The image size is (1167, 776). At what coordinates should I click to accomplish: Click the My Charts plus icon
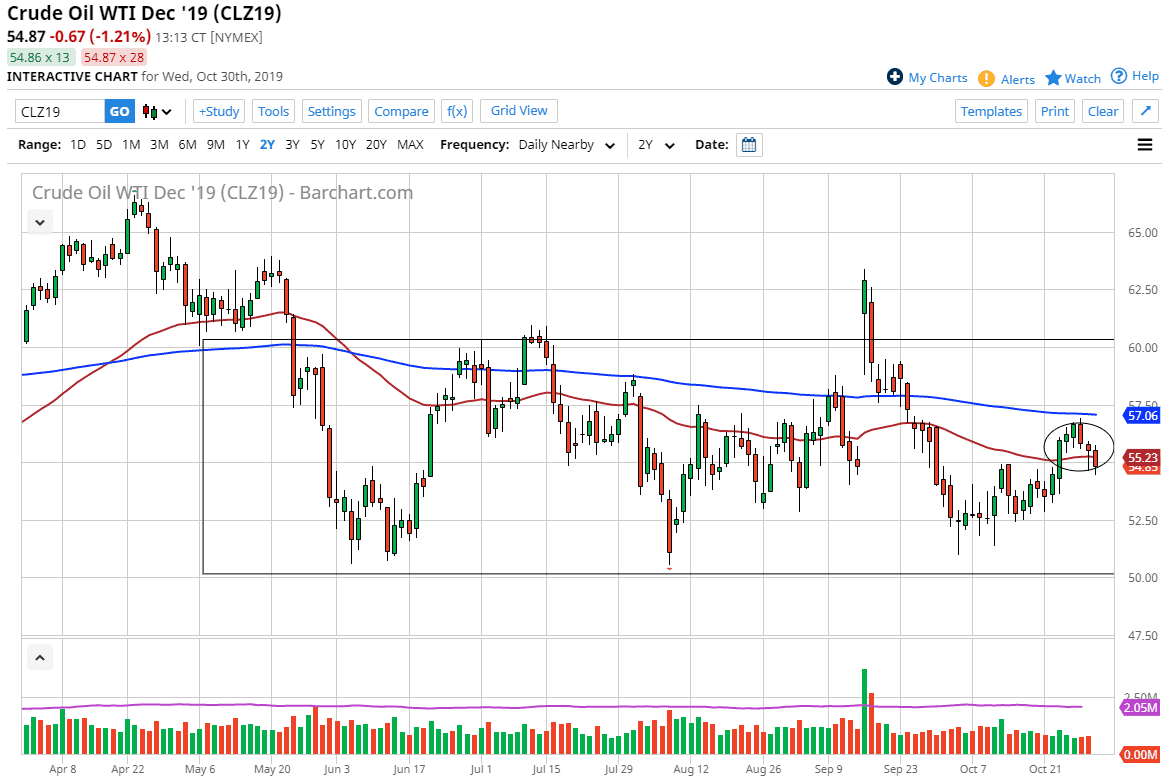(895, 77)
